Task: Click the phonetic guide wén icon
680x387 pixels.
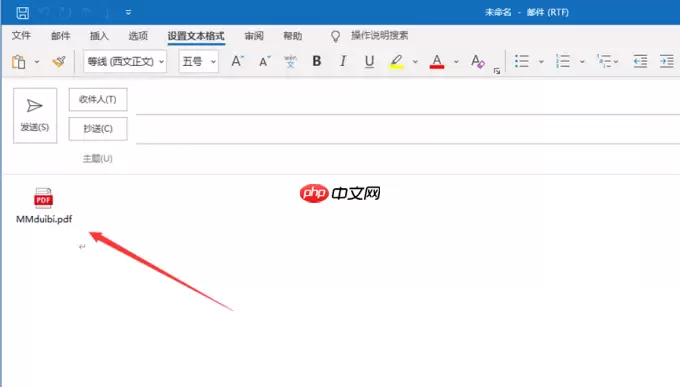Action: tap(290, 62)
